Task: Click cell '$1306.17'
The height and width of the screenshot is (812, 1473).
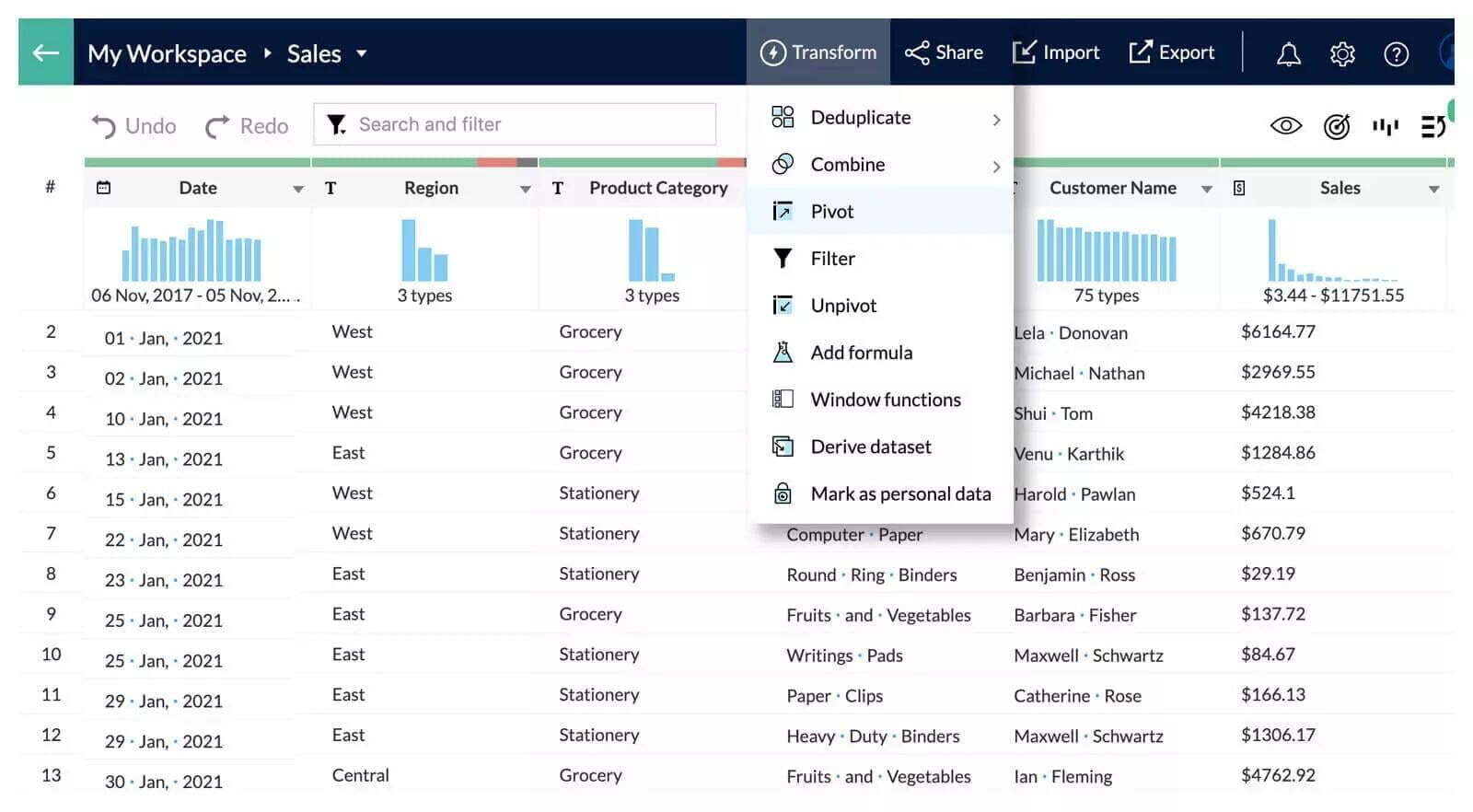Action: tap(1278, 735)
